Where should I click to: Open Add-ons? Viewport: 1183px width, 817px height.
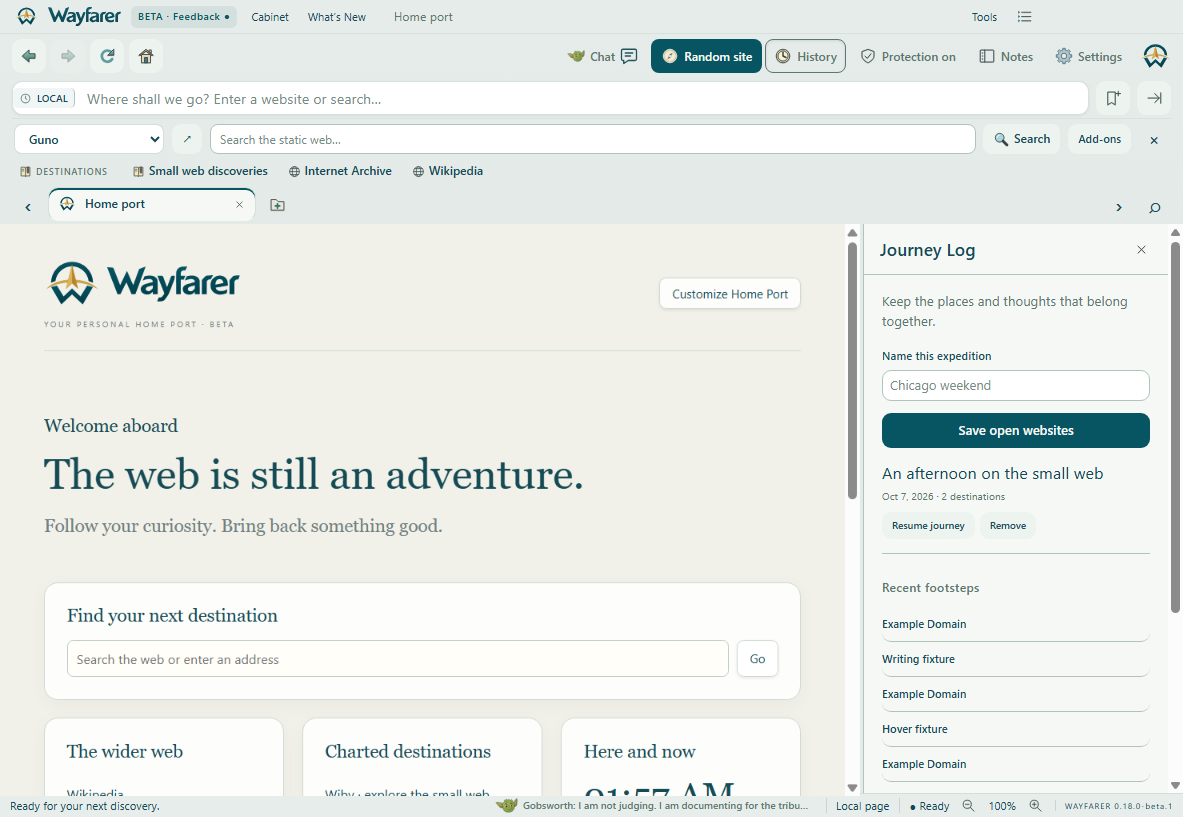(1099, 139)
